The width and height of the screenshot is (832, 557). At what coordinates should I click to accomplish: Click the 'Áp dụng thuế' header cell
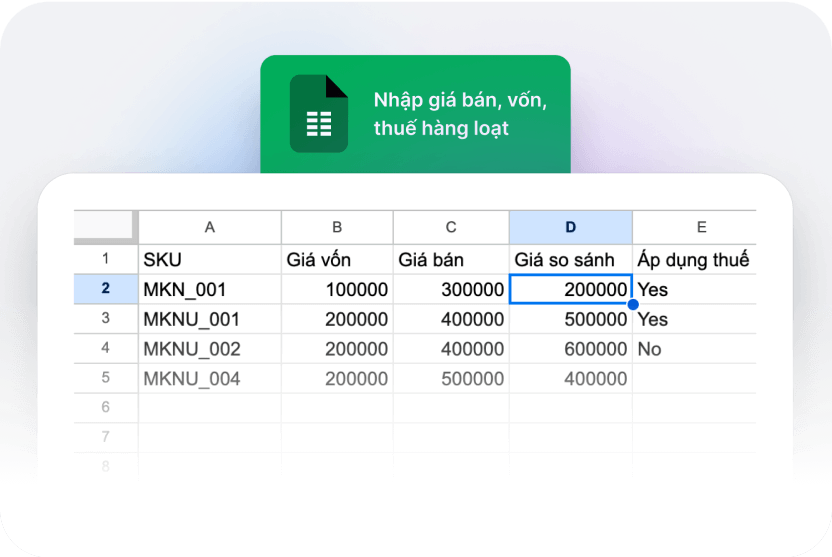coord(695,259)
